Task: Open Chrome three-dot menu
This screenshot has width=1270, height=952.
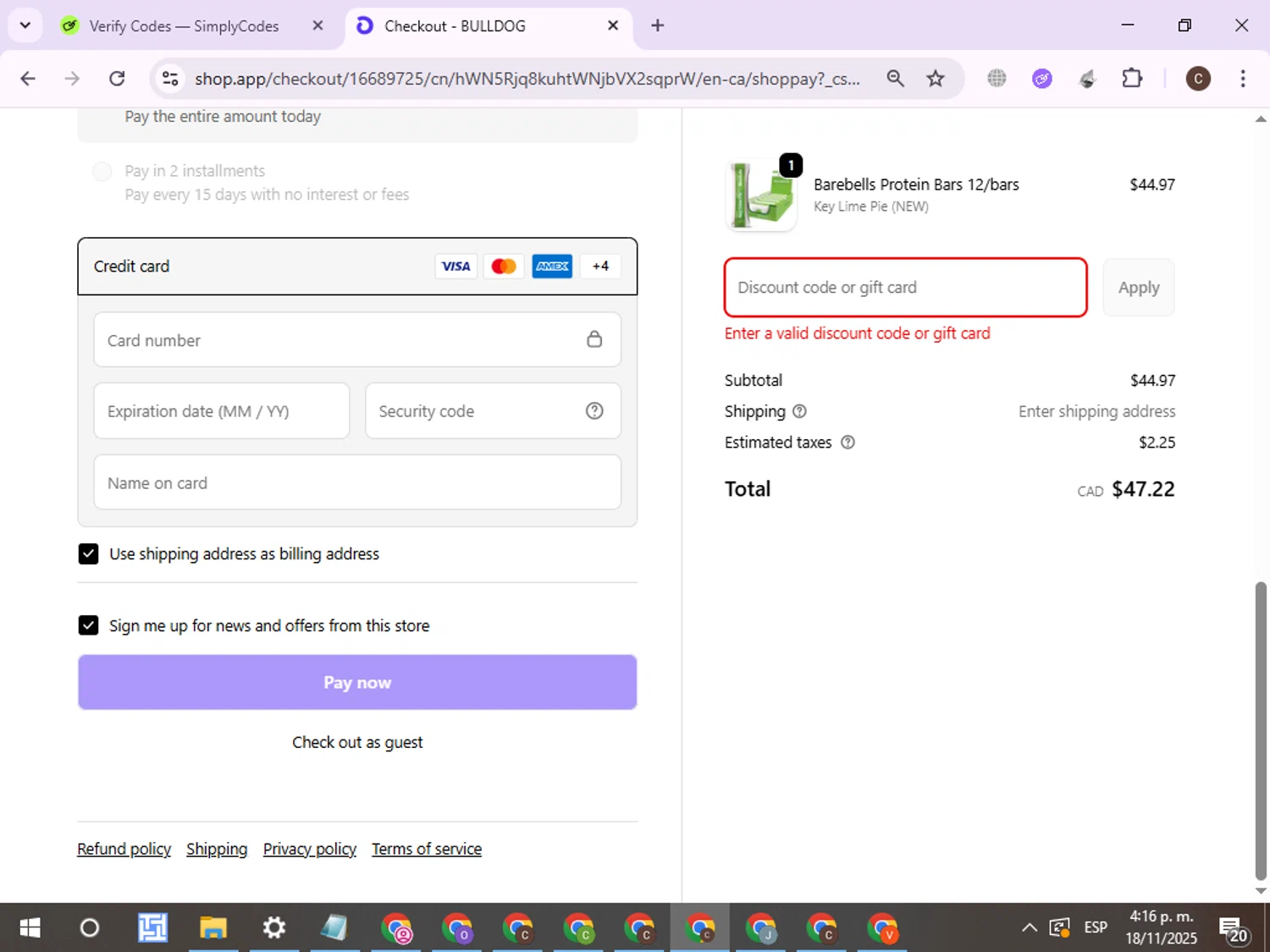Action: coord(1243,79)
